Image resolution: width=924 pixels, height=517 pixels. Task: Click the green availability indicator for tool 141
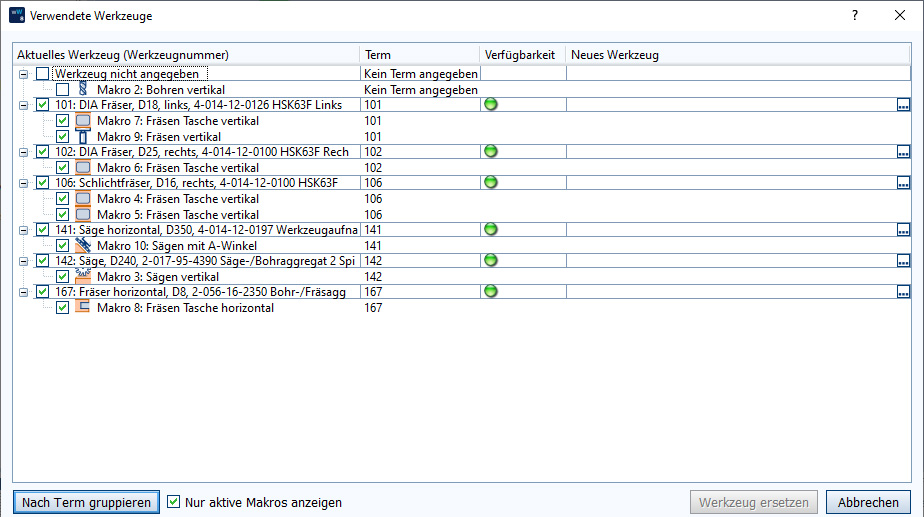[x=491, y=229]
